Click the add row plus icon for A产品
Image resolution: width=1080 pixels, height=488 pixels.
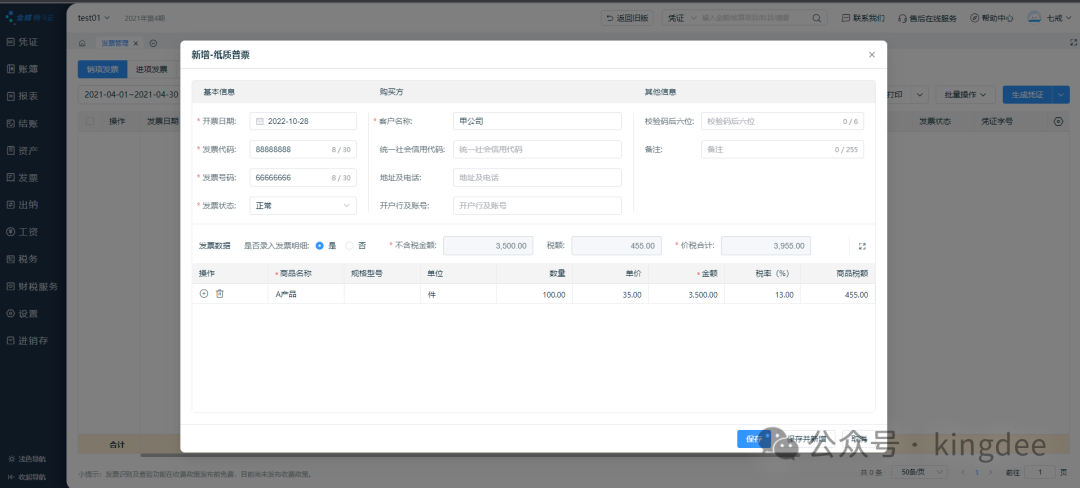[204, 294]
